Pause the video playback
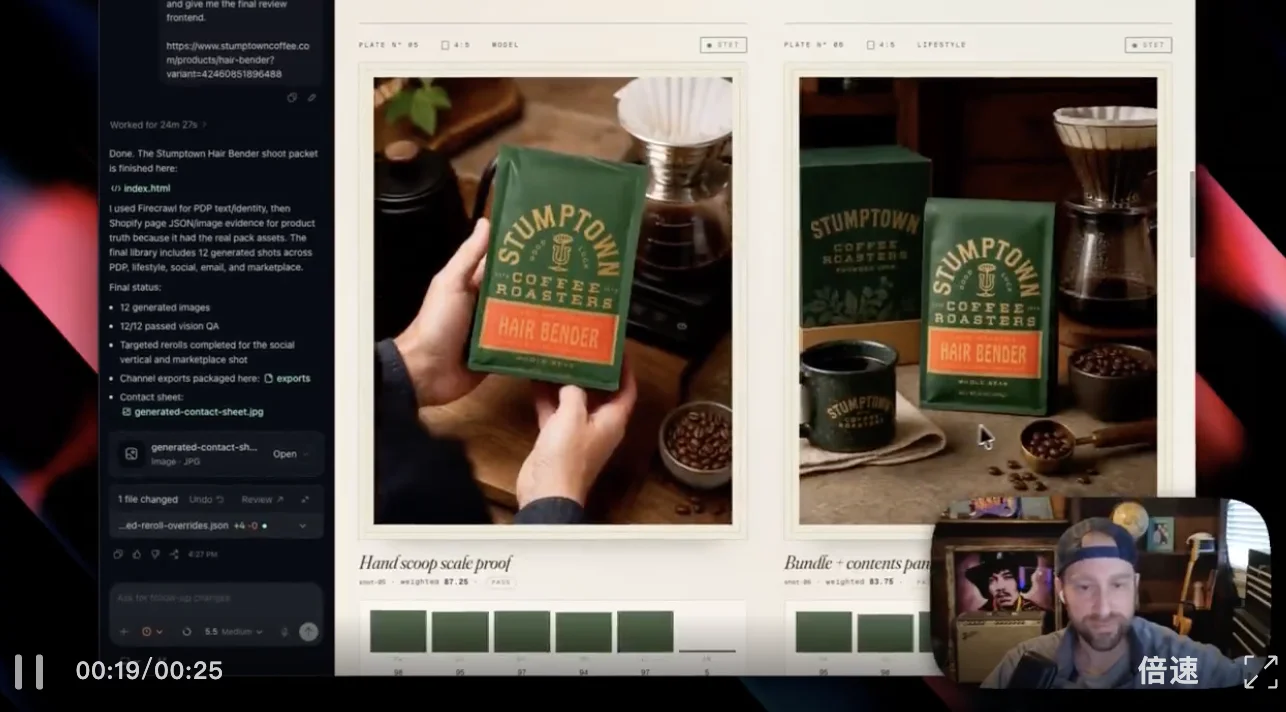 [x=29, y=671]
